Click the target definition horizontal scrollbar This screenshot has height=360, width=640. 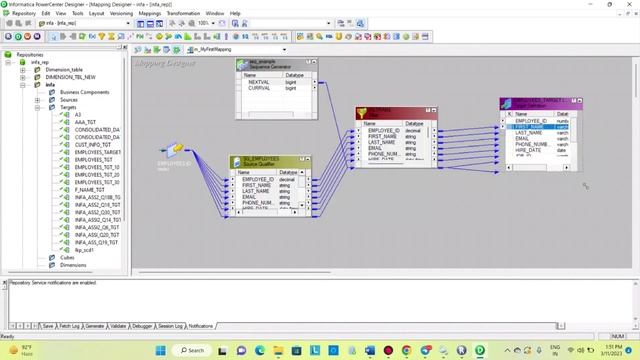[x=538, y=168]
